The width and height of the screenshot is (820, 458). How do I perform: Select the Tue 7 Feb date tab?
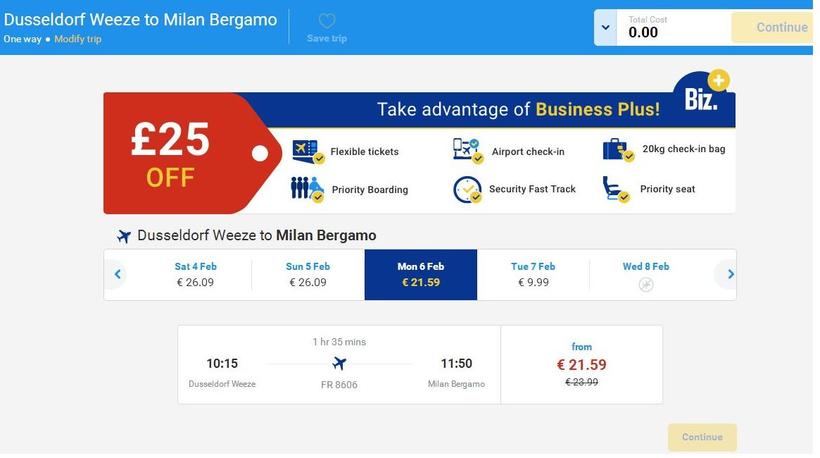[533, 275]
